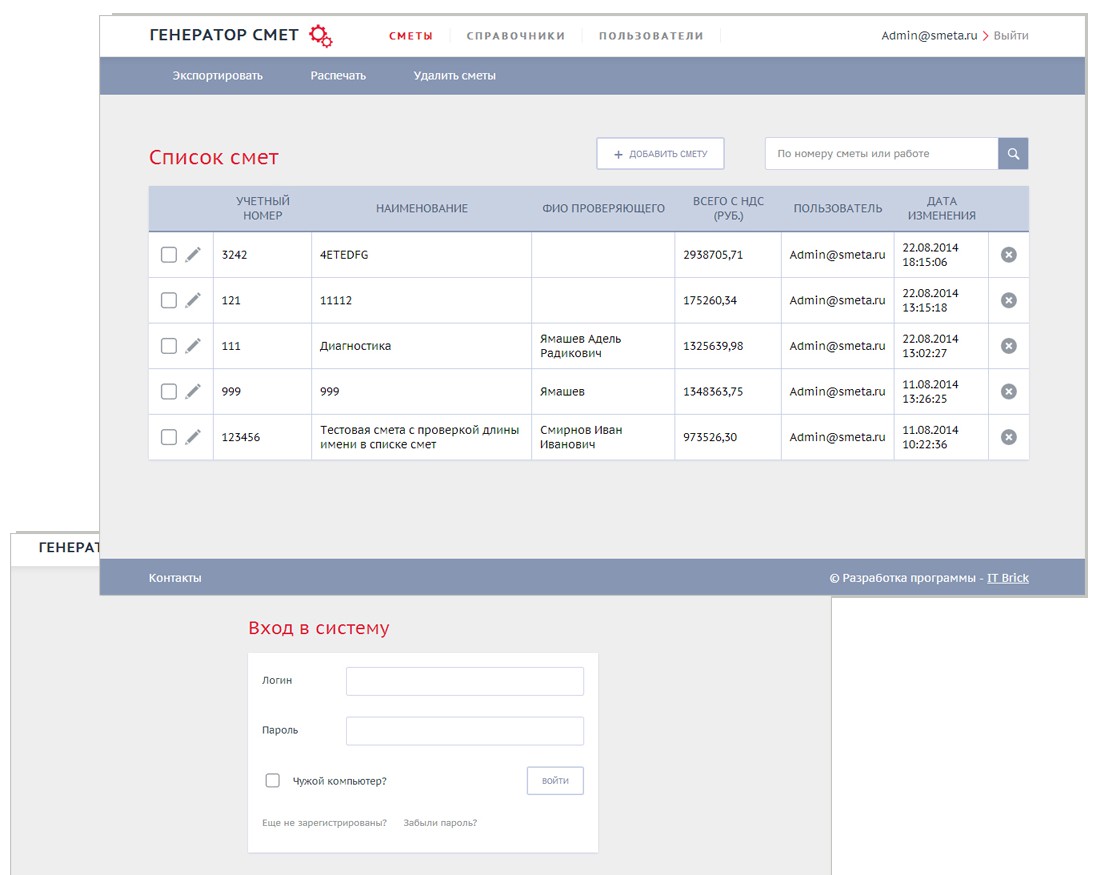Click Экспортировать in the toolbar

point(217,76)
